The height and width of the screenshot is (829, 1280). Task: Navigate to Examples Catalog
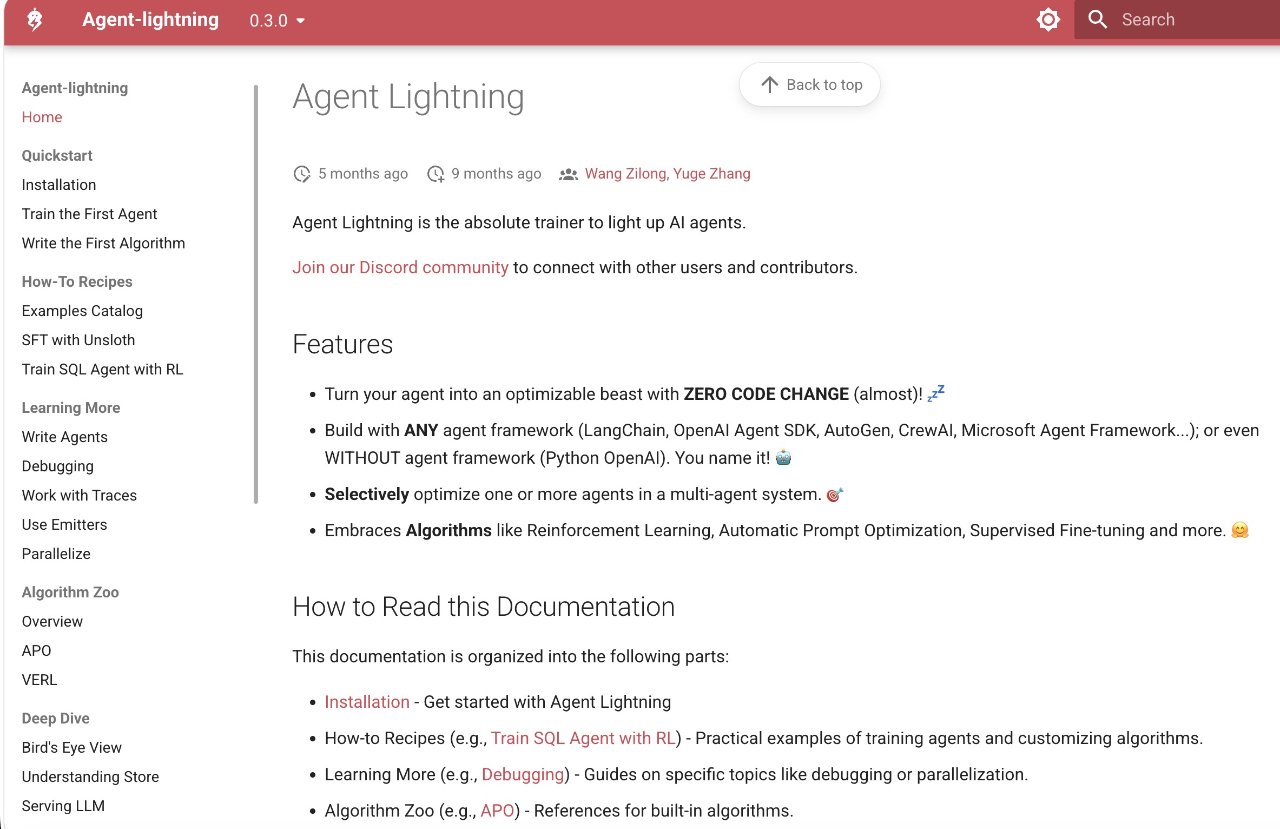82,311
